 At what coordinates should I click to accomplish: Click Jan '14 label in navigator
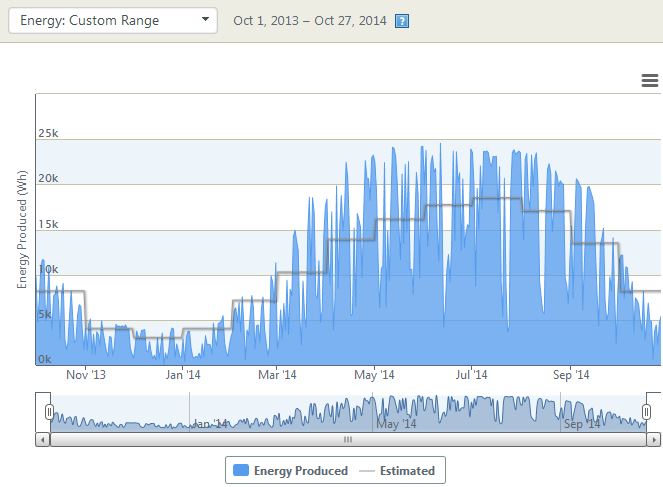(211, 424)
